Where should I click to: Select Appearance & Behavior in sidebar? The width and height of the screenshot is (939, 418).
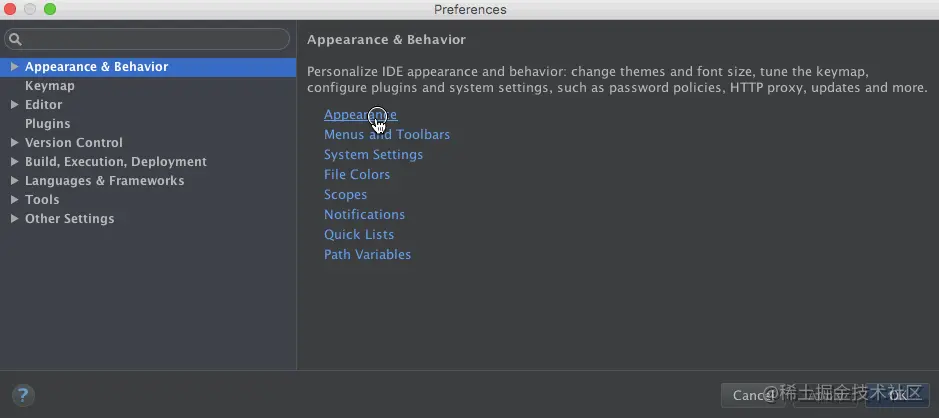coord(148,66)
